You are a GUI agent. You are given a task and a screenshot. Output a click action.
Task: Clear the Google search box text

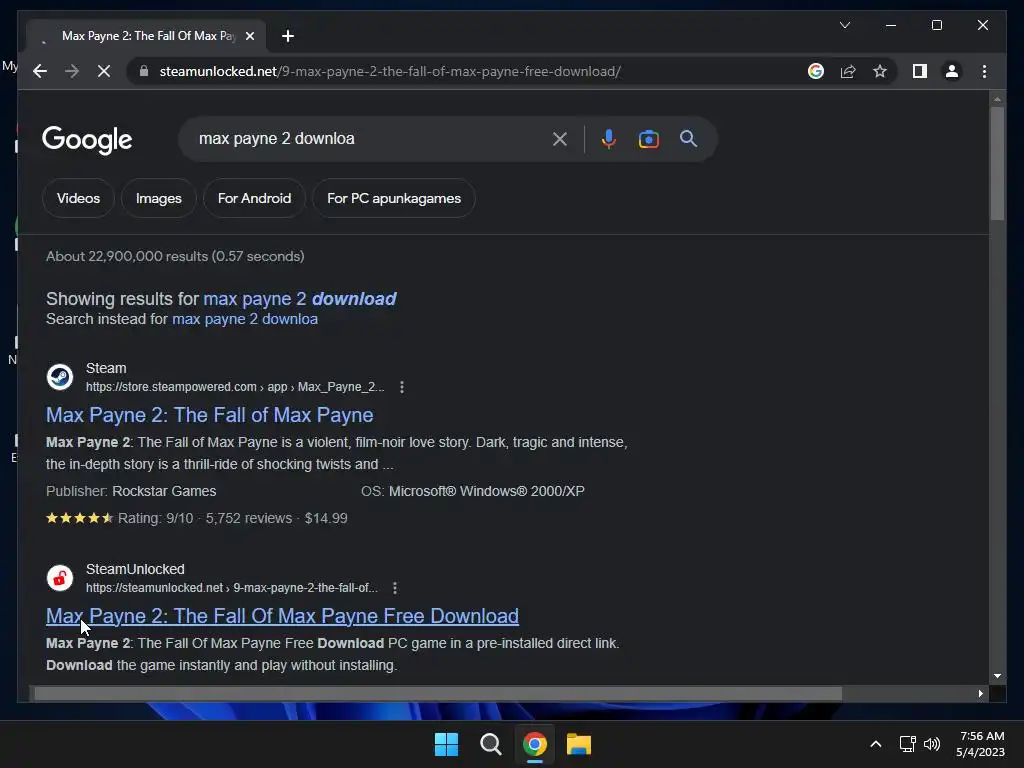(560, 138)
